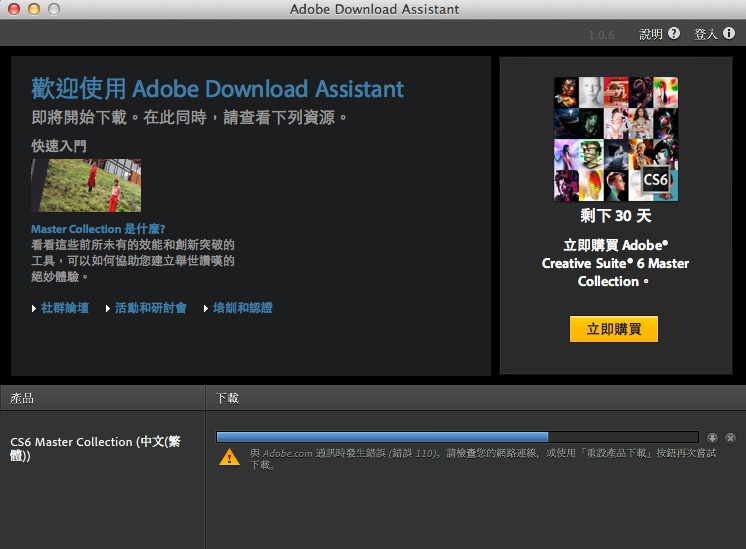This screenshot has width=746, height=549.
Task: Click the arrow before 活動和研討會
Action: (108, 308)
